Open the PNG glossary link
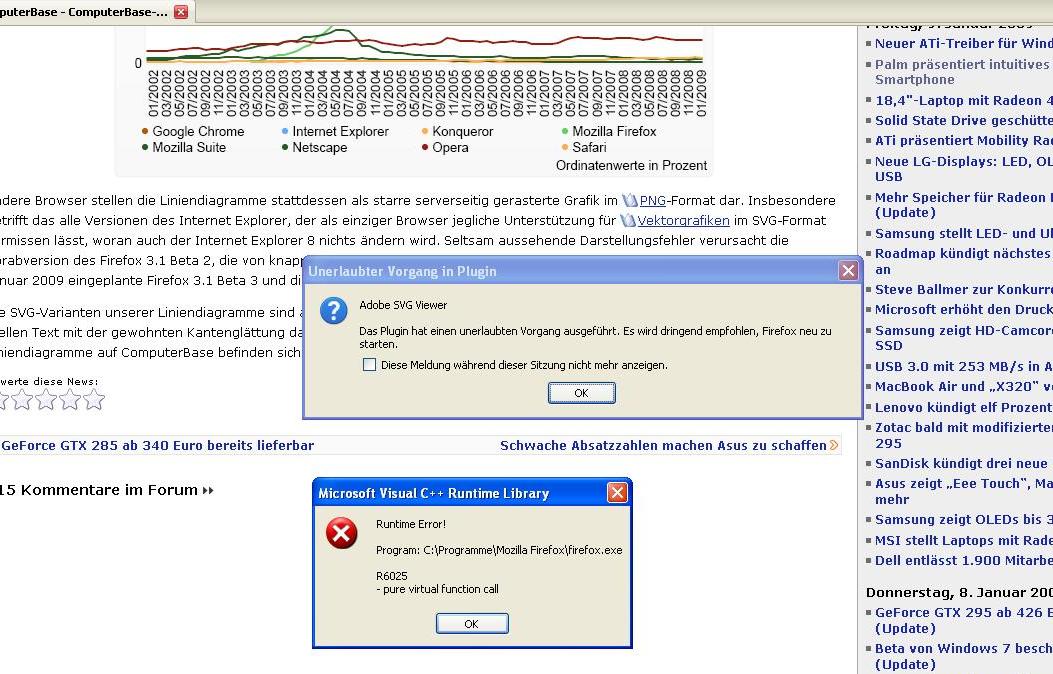Viewport: 1053px width, 674px height. click(x=652, y=201)
